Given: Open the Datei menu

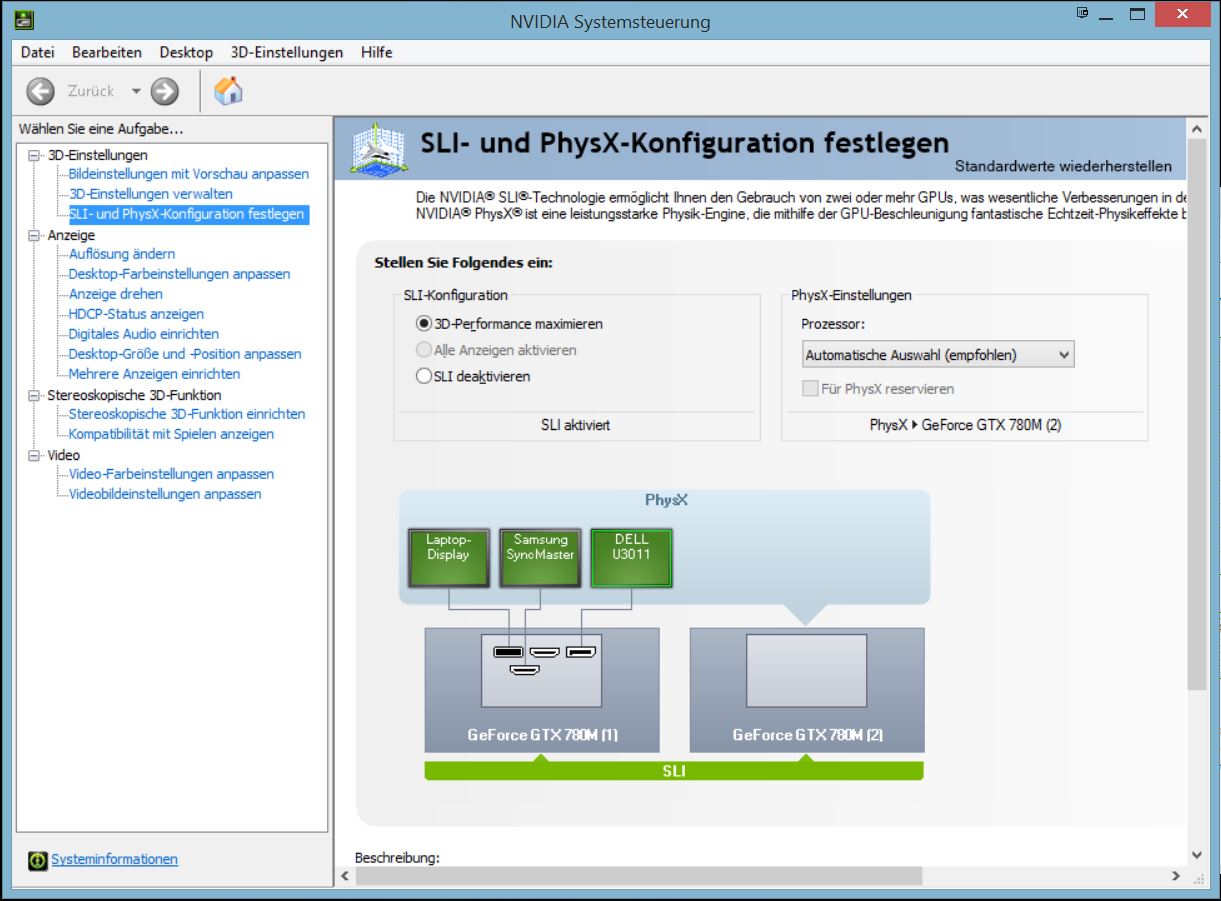Looking at the screenshot, I should point(38,52).
